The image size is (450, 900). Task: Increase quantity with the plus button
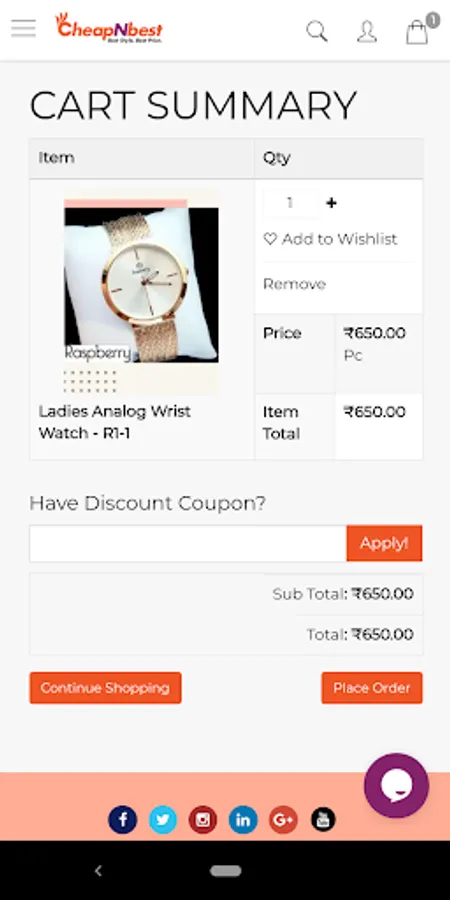pyautogui.click(x=331, y=203)
